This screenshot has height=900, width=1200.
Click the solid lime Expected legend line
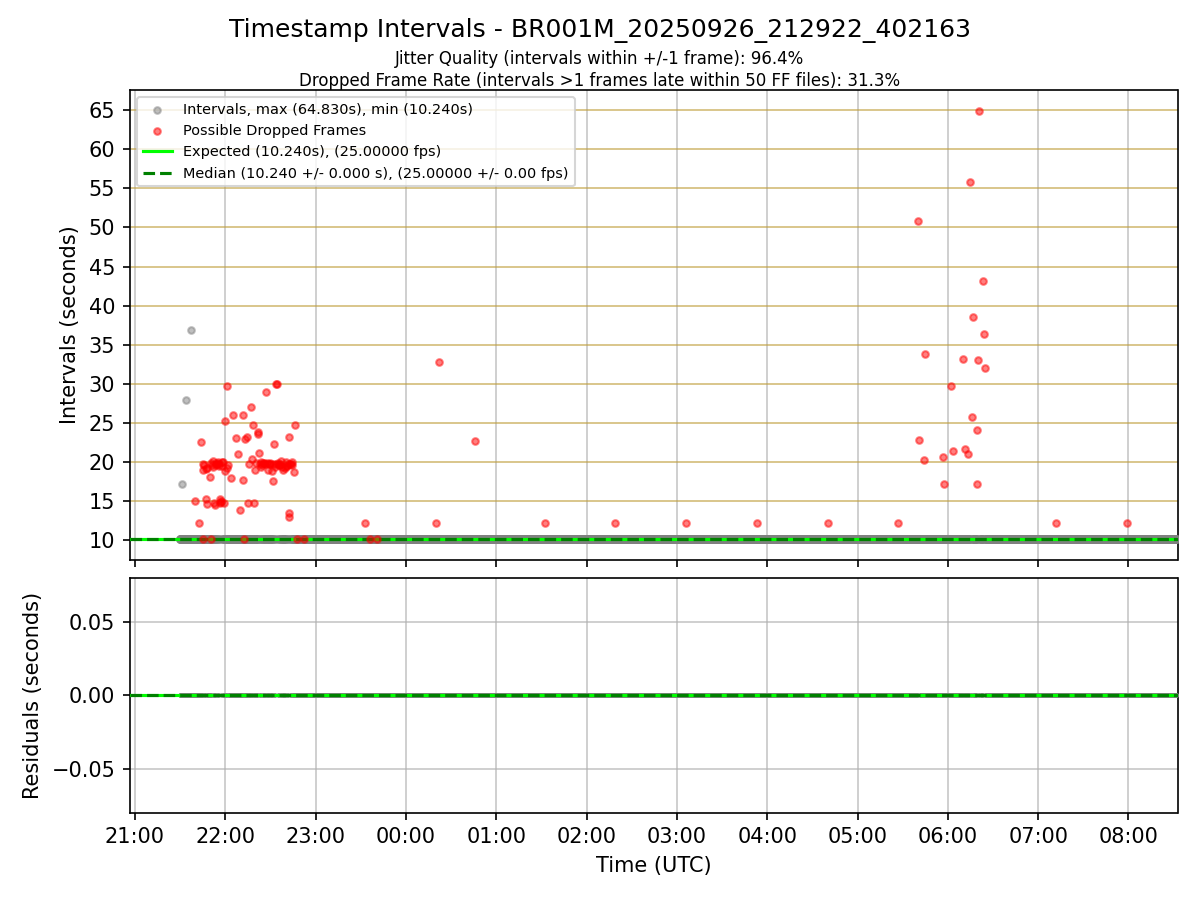[x=157, y=152]
